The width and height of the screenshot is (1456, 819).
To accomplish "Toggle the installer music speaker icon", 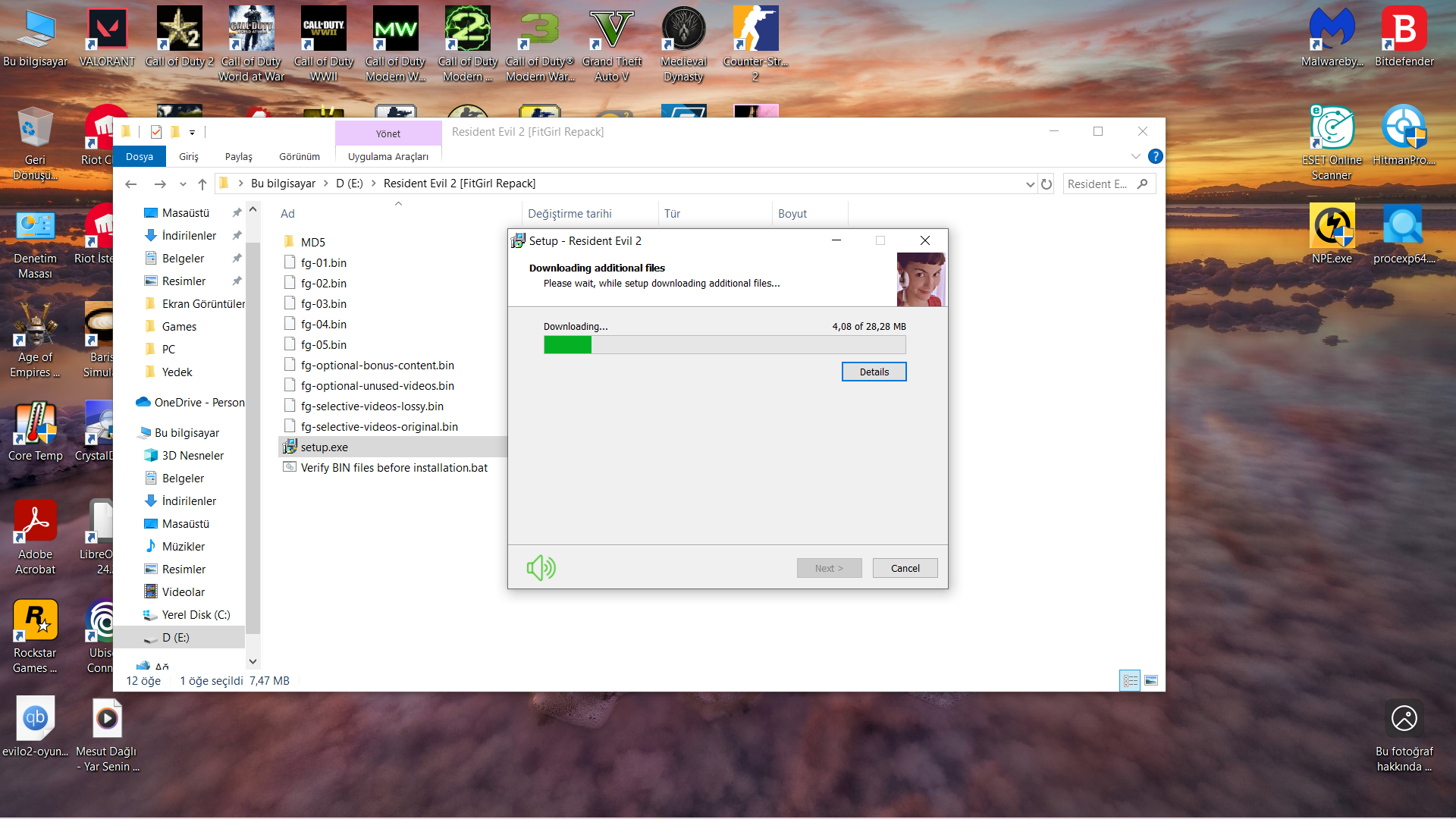I will pos(541,567).
